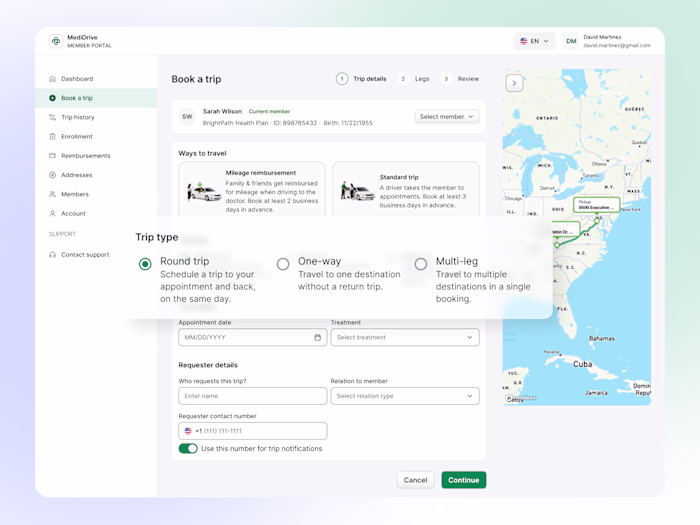This screenshot has width=700, height=525.
Task: Click the Who requests this trip name field
Action: point(253,396)
